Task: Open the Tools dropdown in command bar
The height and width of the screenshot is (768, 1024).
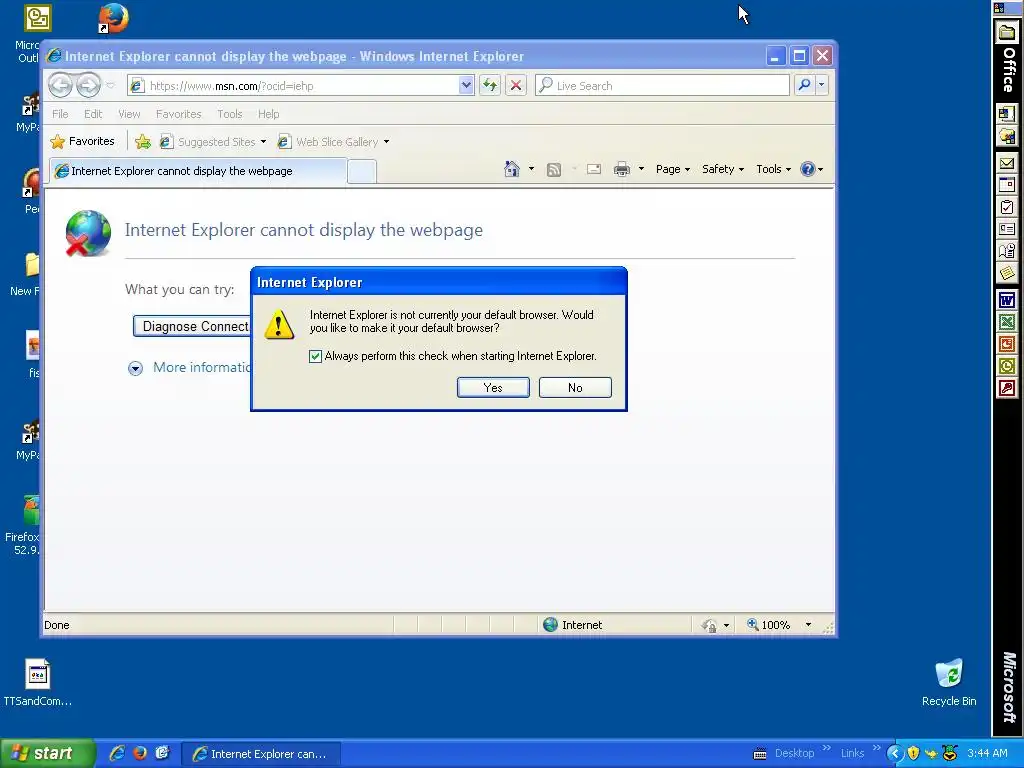Action: pyautogui.click(x=773, y=169)
